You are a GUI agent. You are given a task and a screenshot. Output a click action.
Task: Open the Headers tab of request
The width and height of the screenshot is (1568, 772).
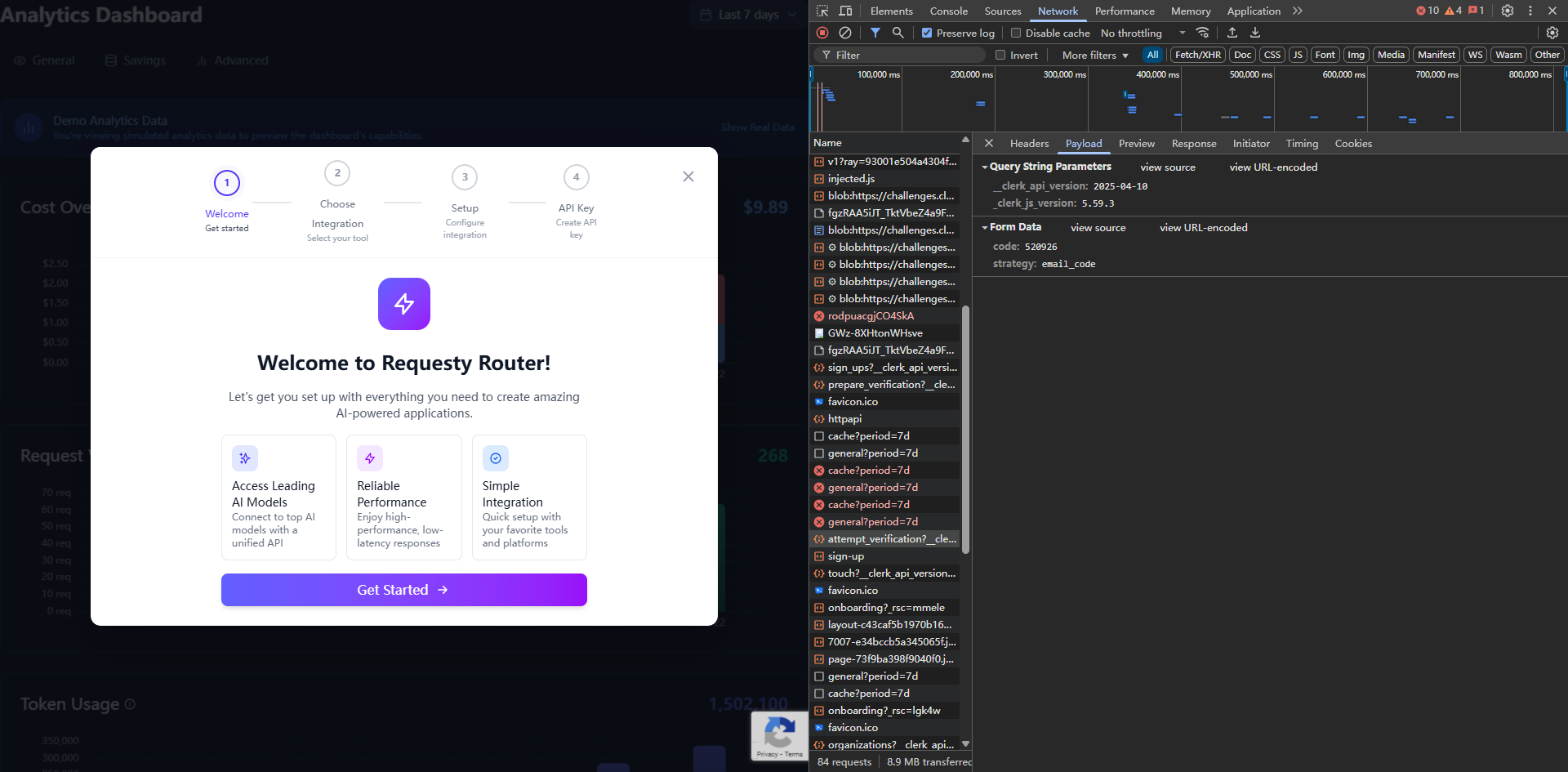pyautogui.click(x=1029, y=143)
